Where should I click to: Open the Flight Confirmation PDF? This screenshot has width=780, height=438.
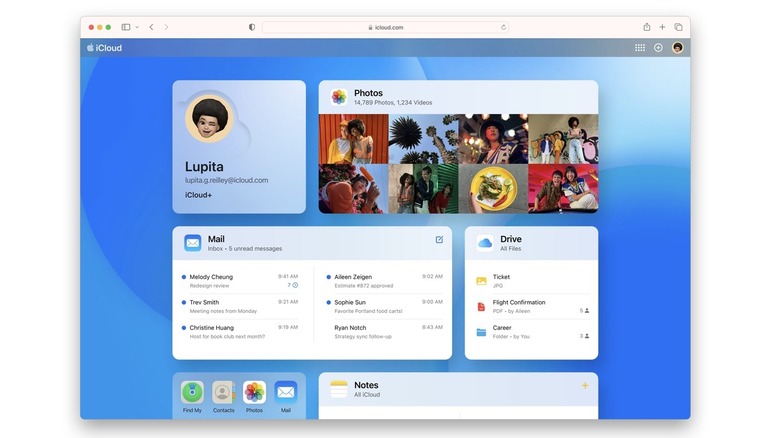coord(532,306)
